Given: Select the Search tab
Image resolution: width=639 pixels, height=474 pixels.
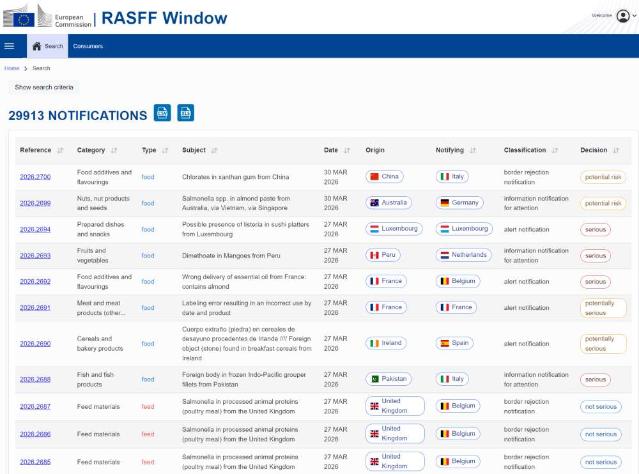Looking at the screenshot, I should pos(47,46).
